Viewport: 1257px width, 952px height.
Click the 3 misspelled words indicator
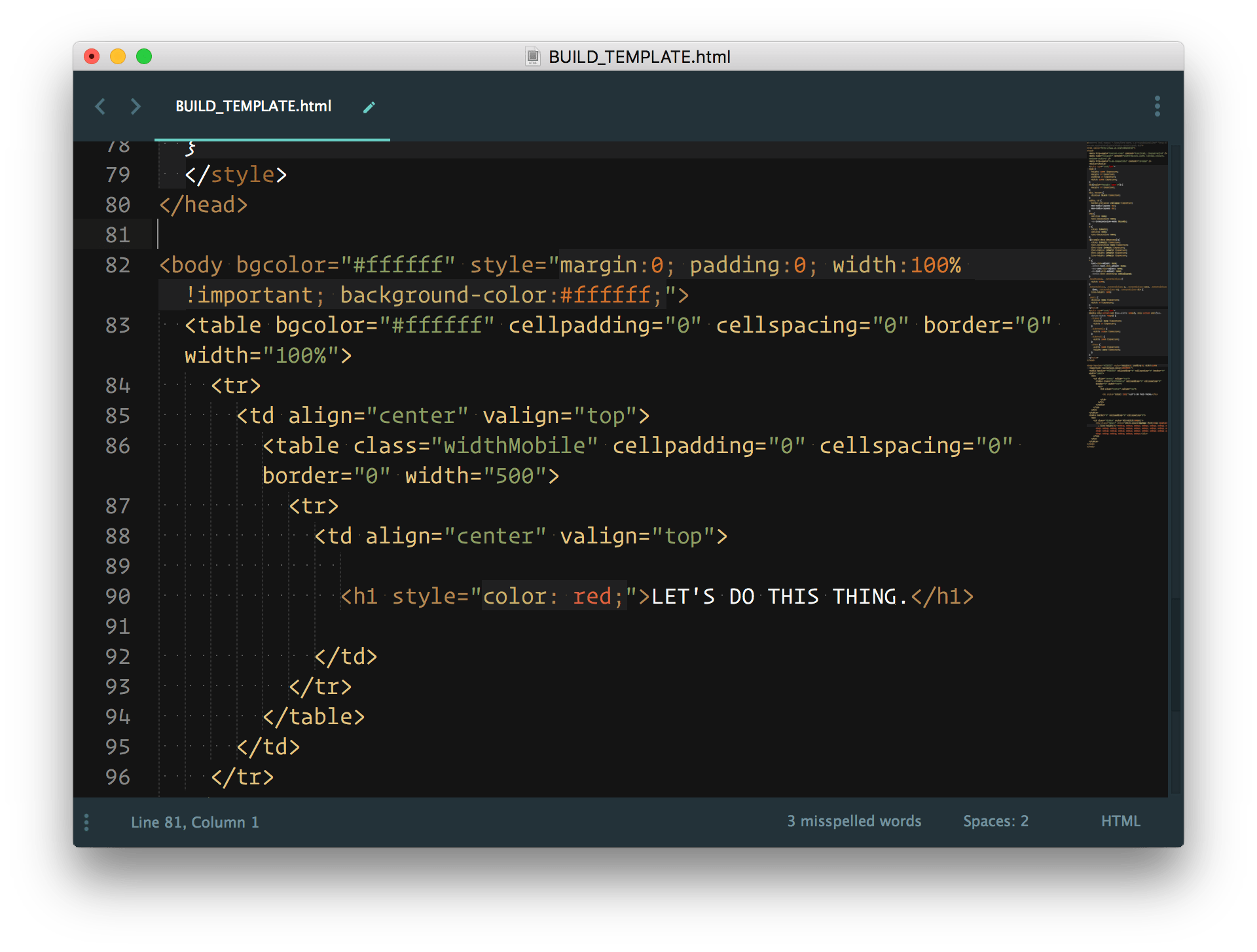854,821
